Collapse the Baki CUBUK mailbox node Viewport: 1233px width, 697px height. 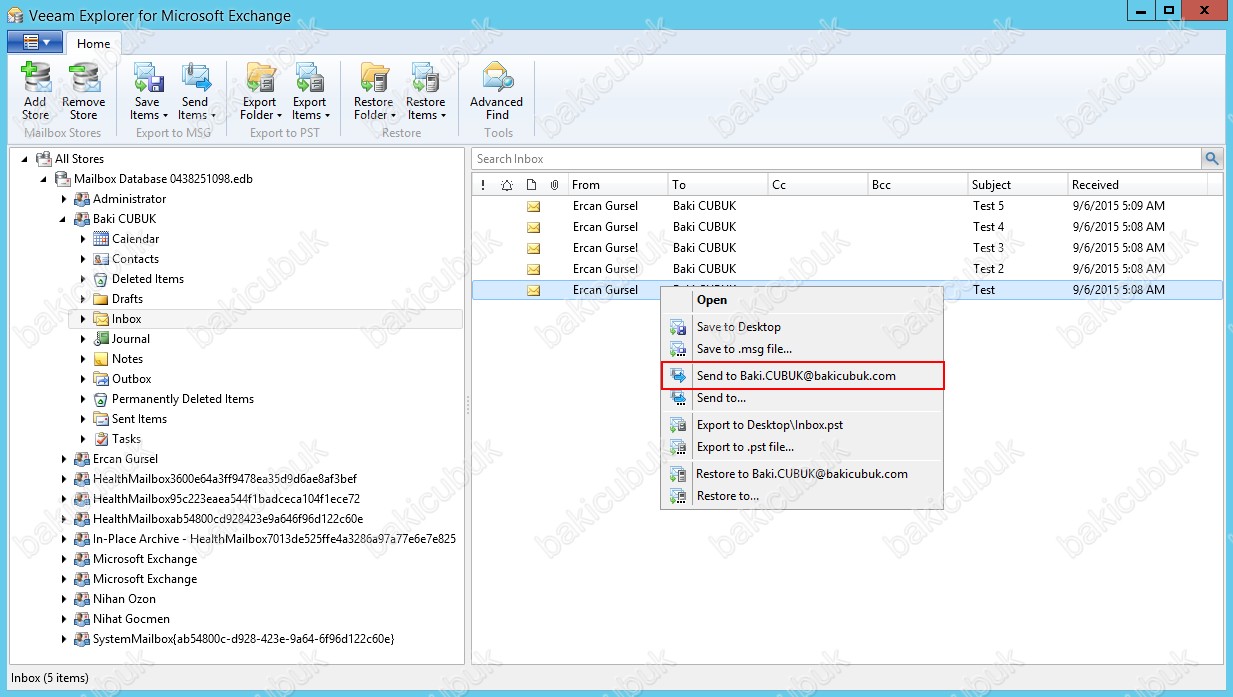(x=64, y=219)
